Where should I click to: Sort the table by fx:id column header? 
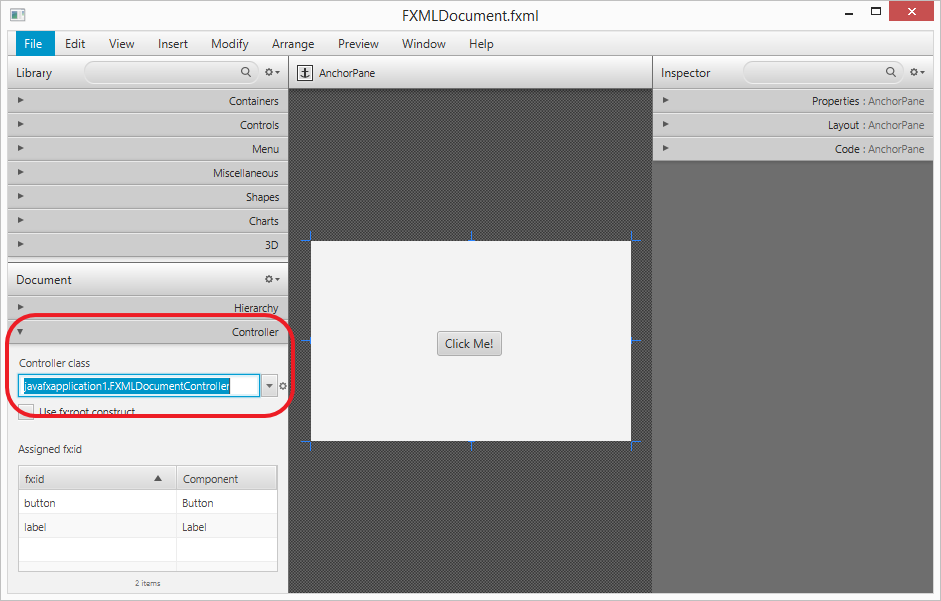pos(97,479)
